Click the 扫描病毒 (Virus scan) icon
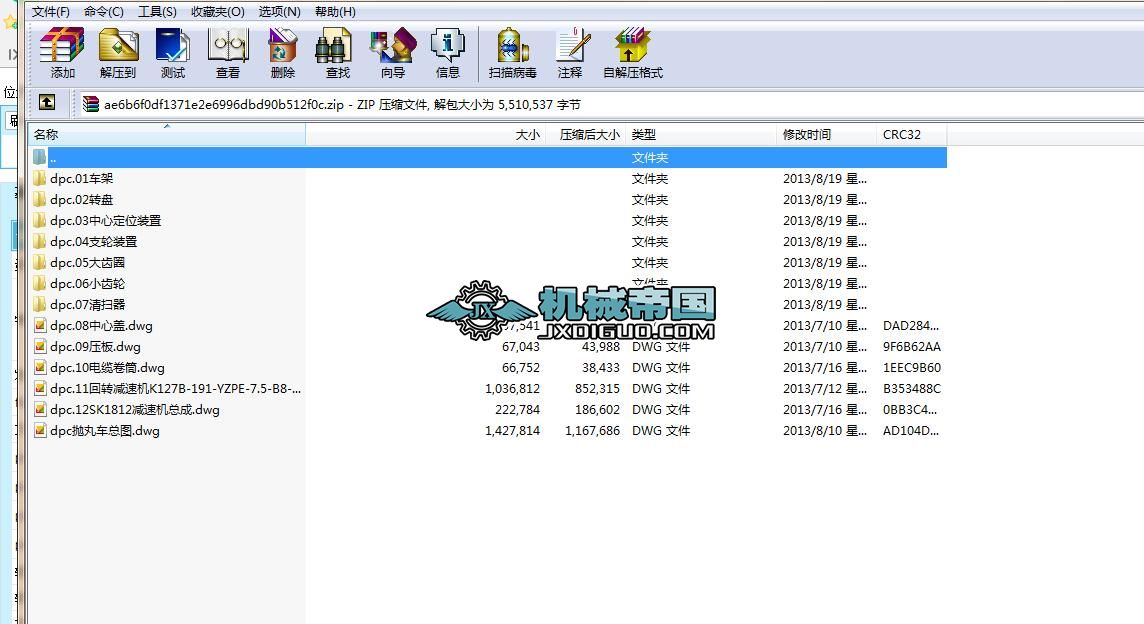The height and width of the screenshot is (624, 1144). (x=513, y=45)
